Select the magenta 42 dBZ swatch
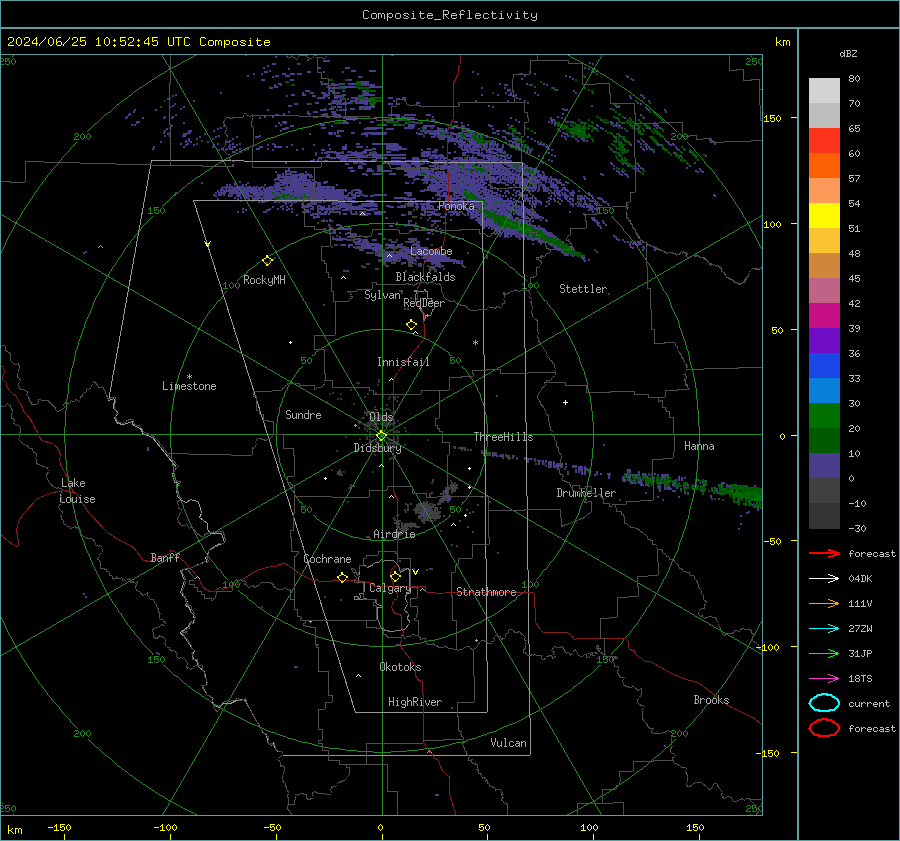 coord(824,316)
